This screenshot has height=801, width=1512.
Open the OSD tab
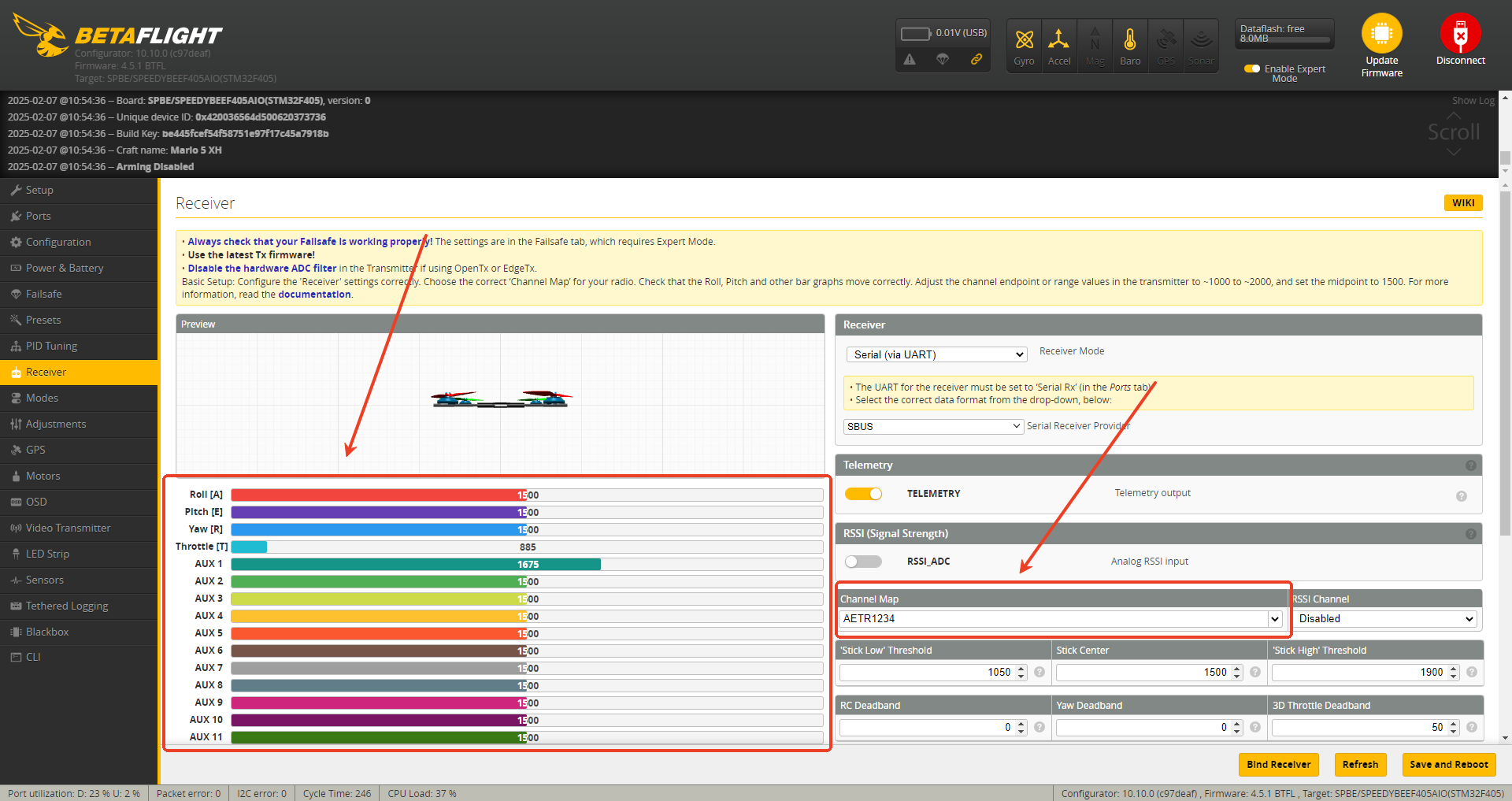click(x=79, y=502)
